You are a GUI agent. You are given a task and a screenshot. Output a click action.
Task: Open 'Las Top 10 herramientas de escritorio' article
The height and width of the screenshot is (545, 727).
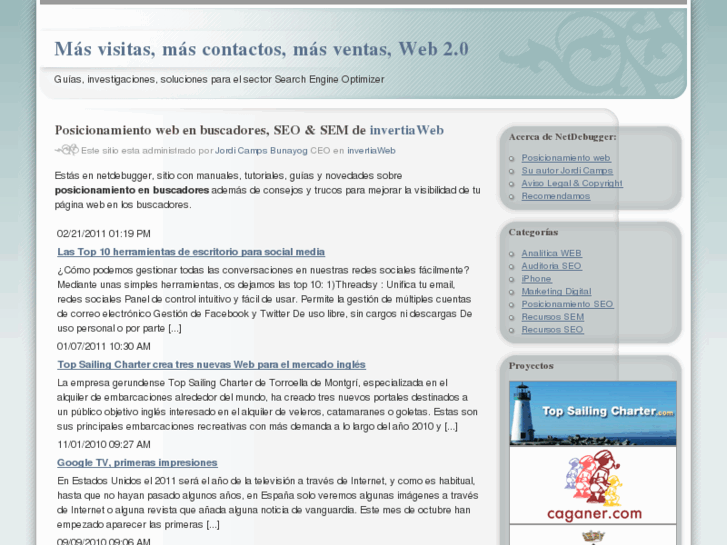tap(191, 252)
